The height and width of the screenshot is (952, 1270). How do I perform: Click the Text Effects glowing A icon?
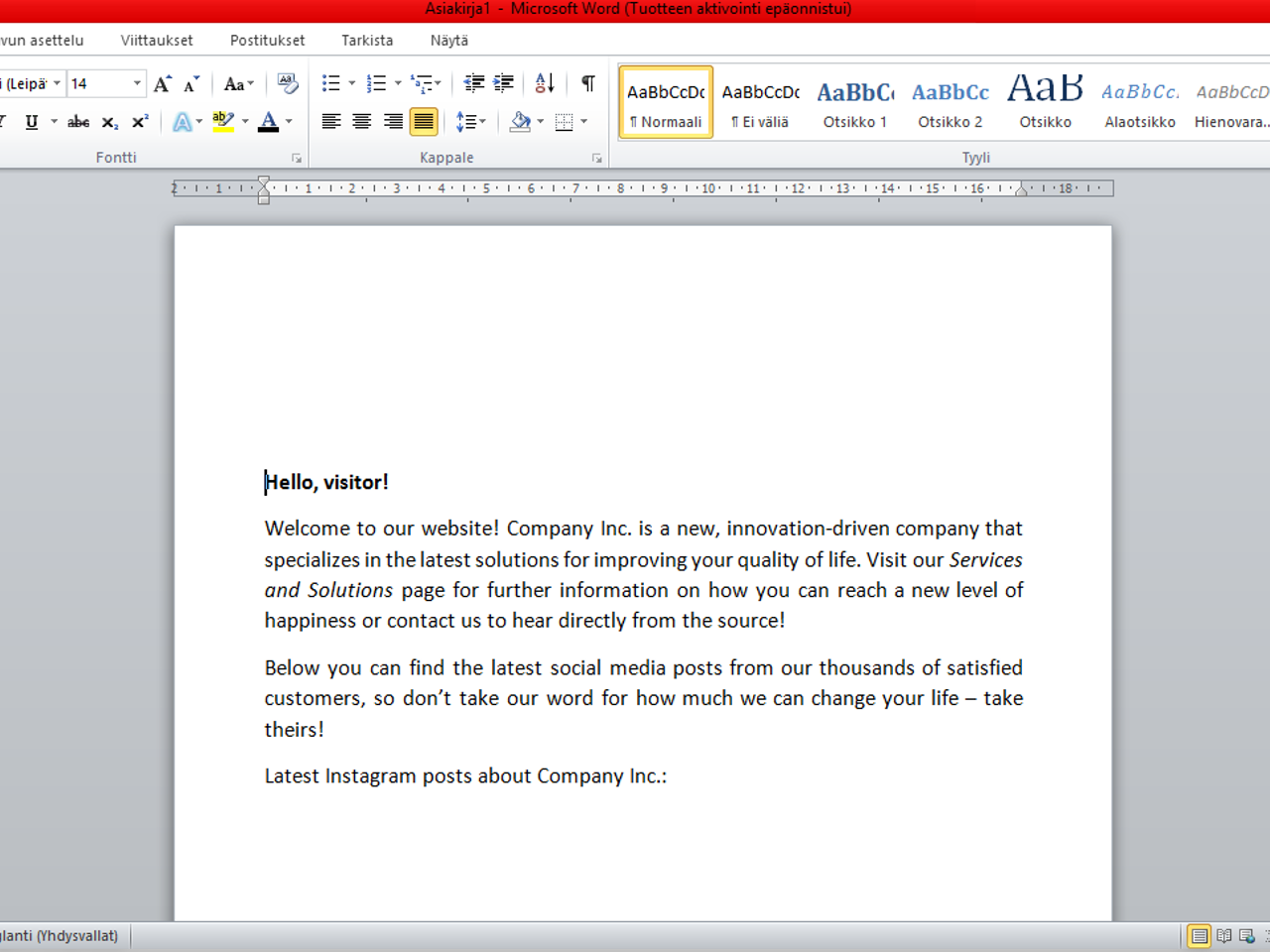[x=183, y=122]
